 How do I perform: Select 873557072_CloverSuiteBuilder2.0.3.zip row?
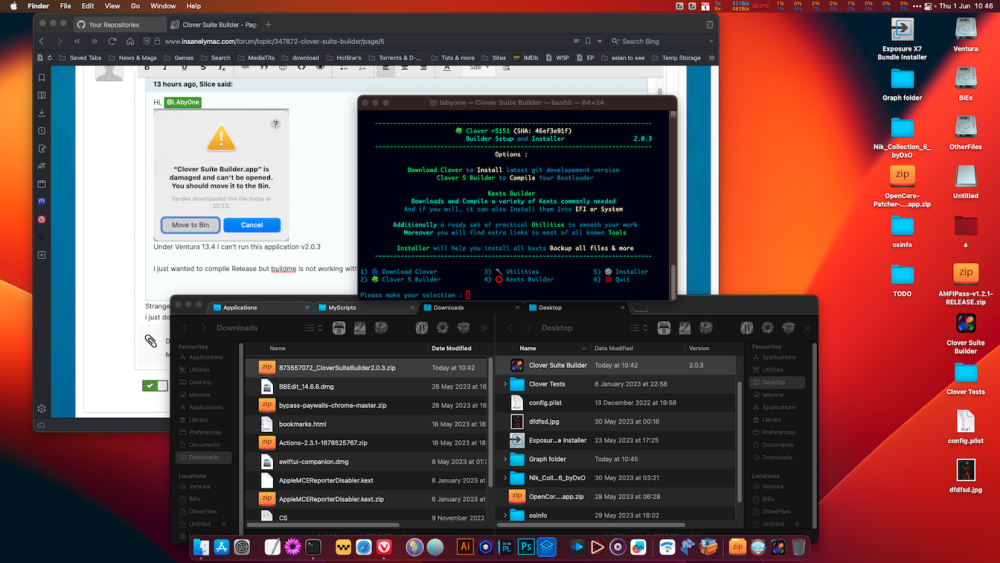tap(367, 368)
